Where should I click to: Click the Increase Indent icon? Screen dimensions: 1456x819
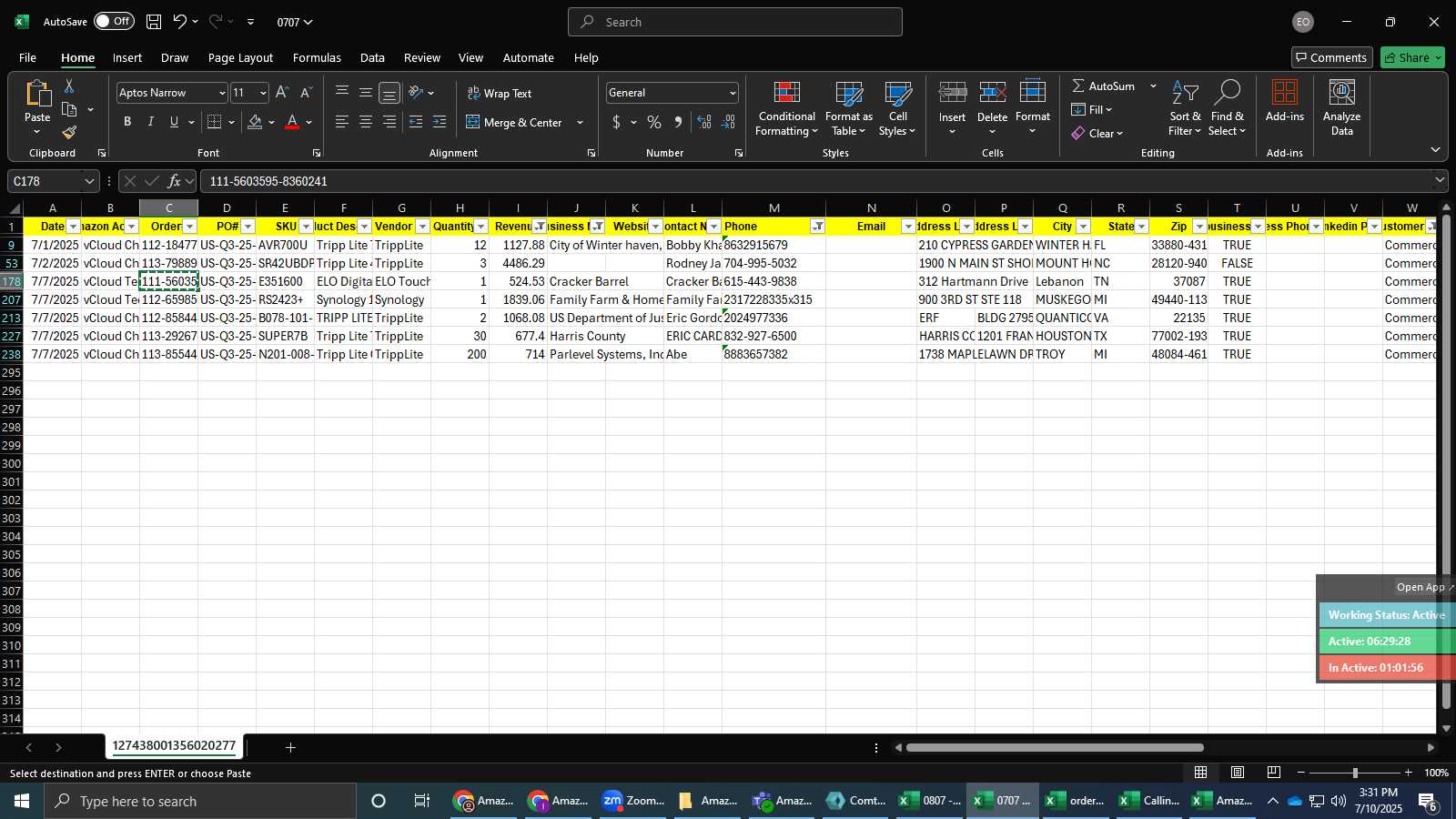pos(440,122)
